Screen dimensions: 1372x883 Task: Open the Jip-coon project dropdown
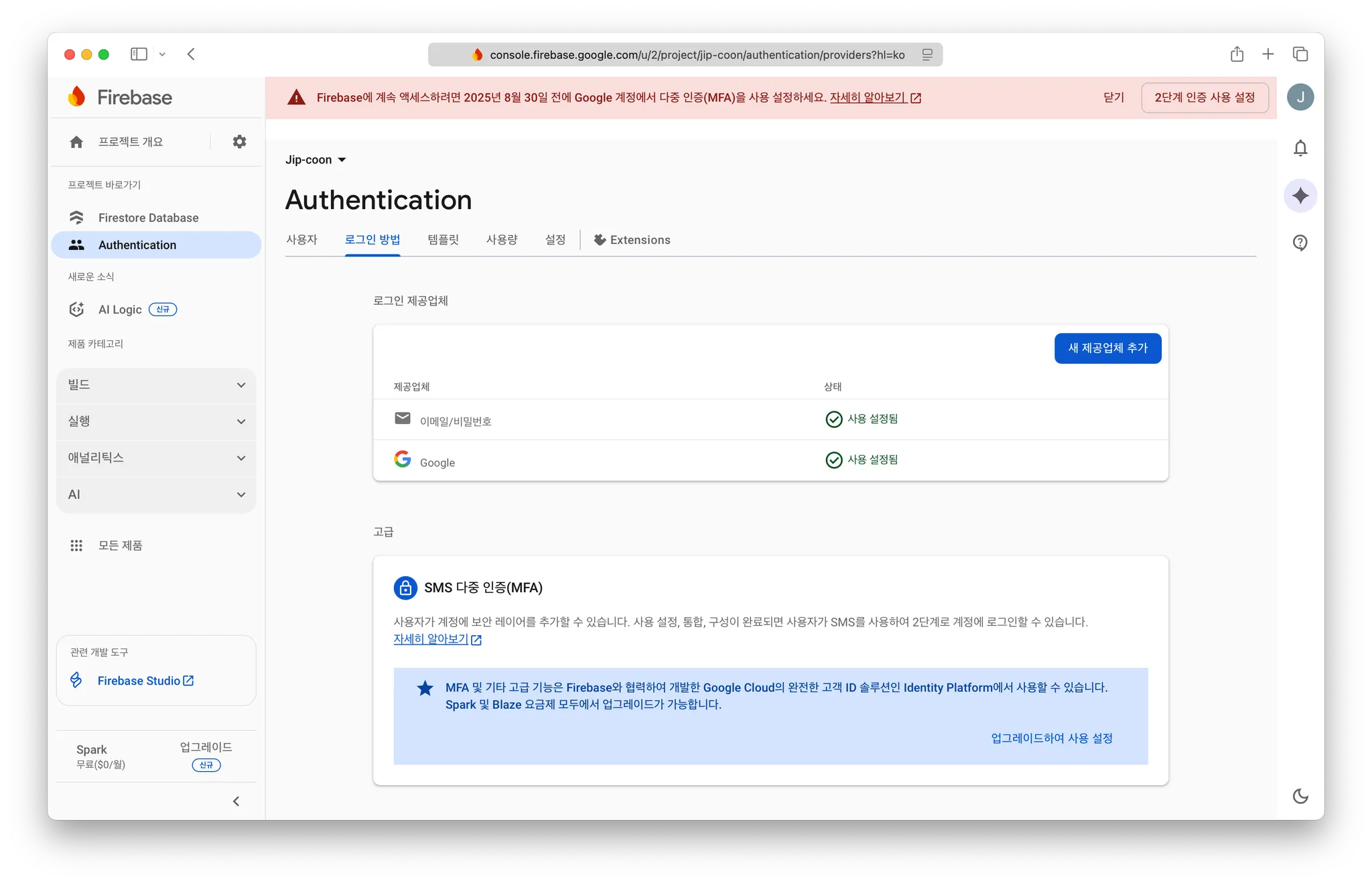(x=316, y=159)
